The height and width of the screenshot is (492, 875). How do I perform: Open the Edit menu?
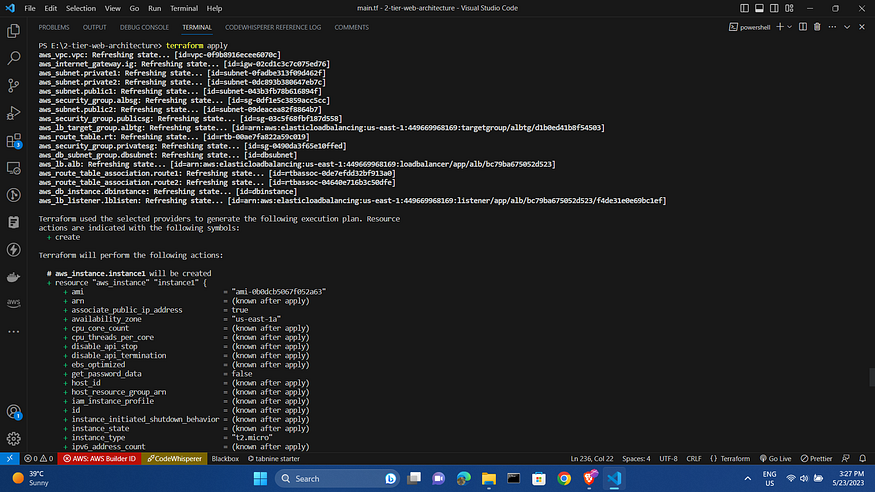coord(50,8)
